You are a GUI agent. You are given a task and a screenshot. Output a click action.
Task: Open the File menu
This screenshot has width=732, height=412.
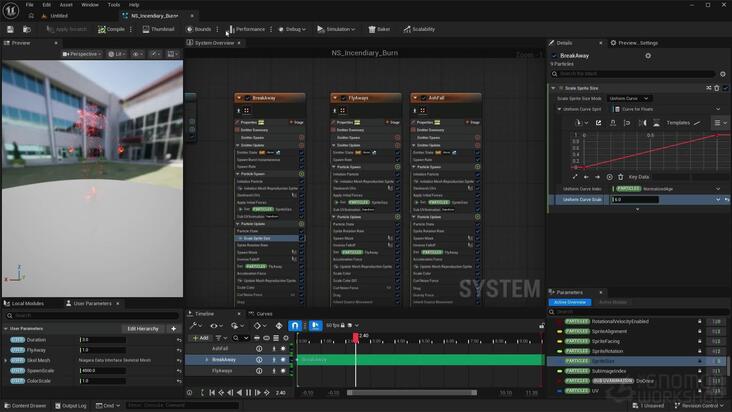(x=29, y=5)
